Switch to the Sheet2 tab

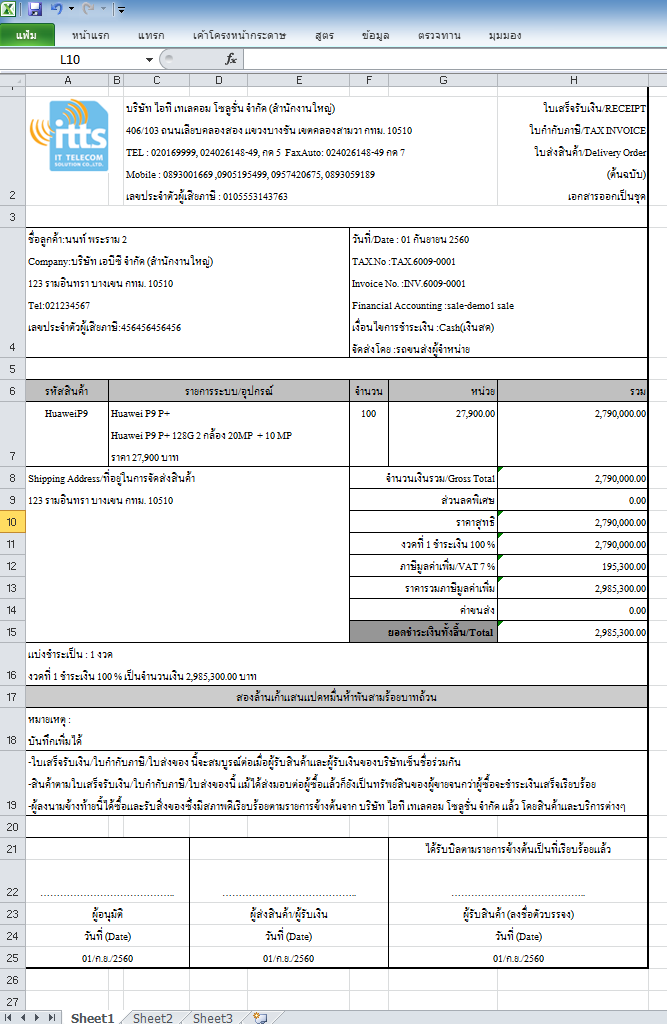point(153,1017)
